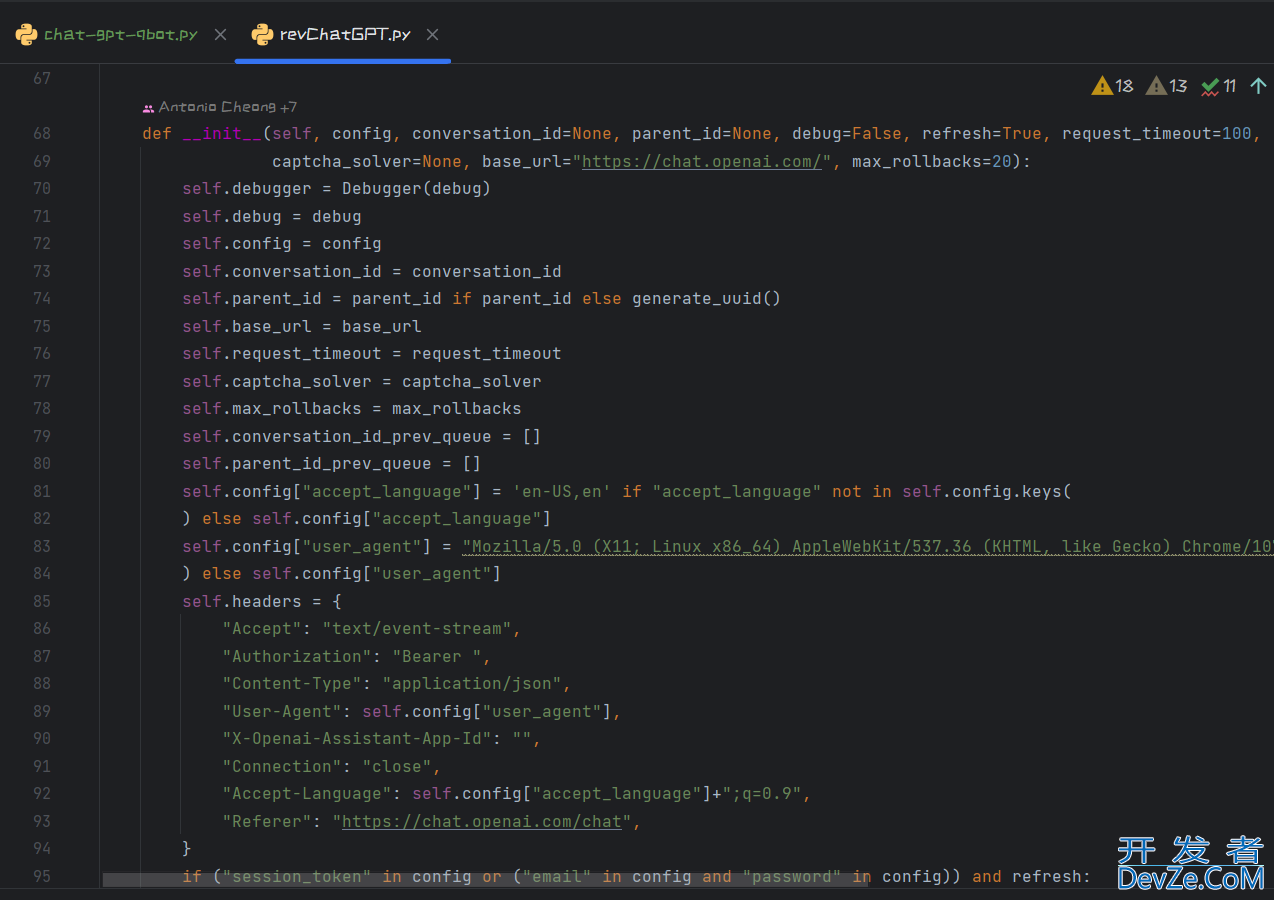Close the revChatGPT.py tab
This screenshot has width=1274, height=900.
pyautogui.click(x=432, y=34)
